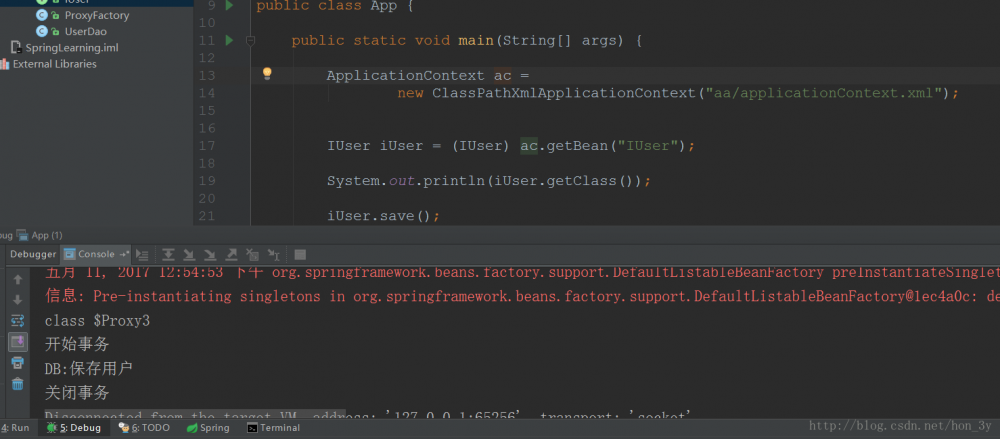The width and height of the screenshot is (1000, 439).
Task: Click the Print console output icon
Action: (18, 362)
